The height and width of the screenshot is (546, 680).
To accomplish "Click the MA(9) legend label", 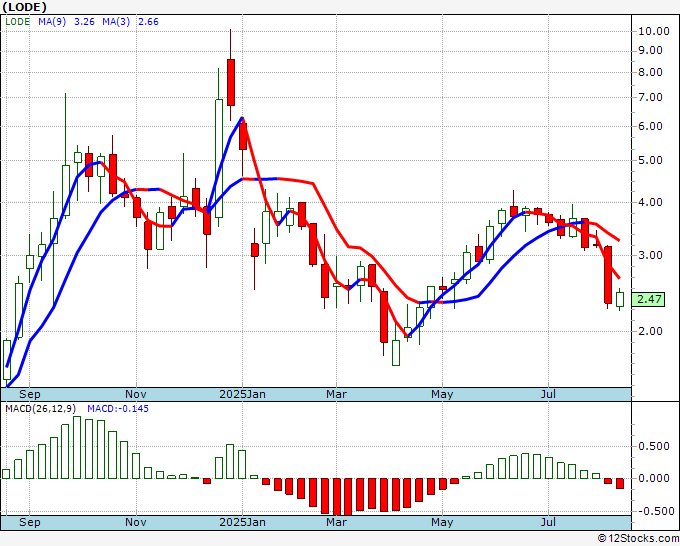I will click(52, 22).
